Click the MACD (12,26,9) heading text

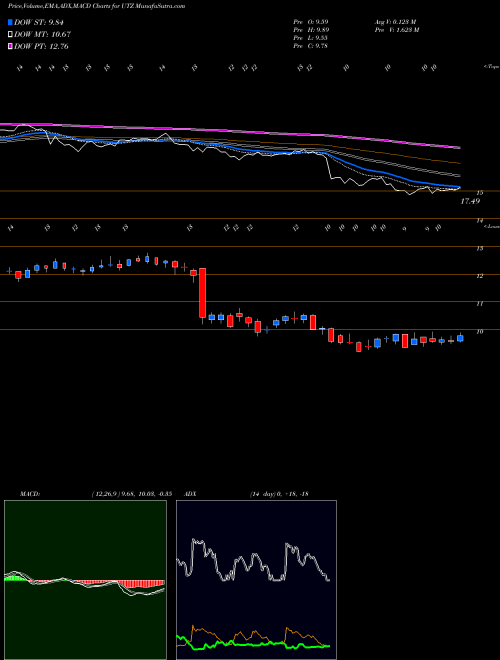click(96, 494)
